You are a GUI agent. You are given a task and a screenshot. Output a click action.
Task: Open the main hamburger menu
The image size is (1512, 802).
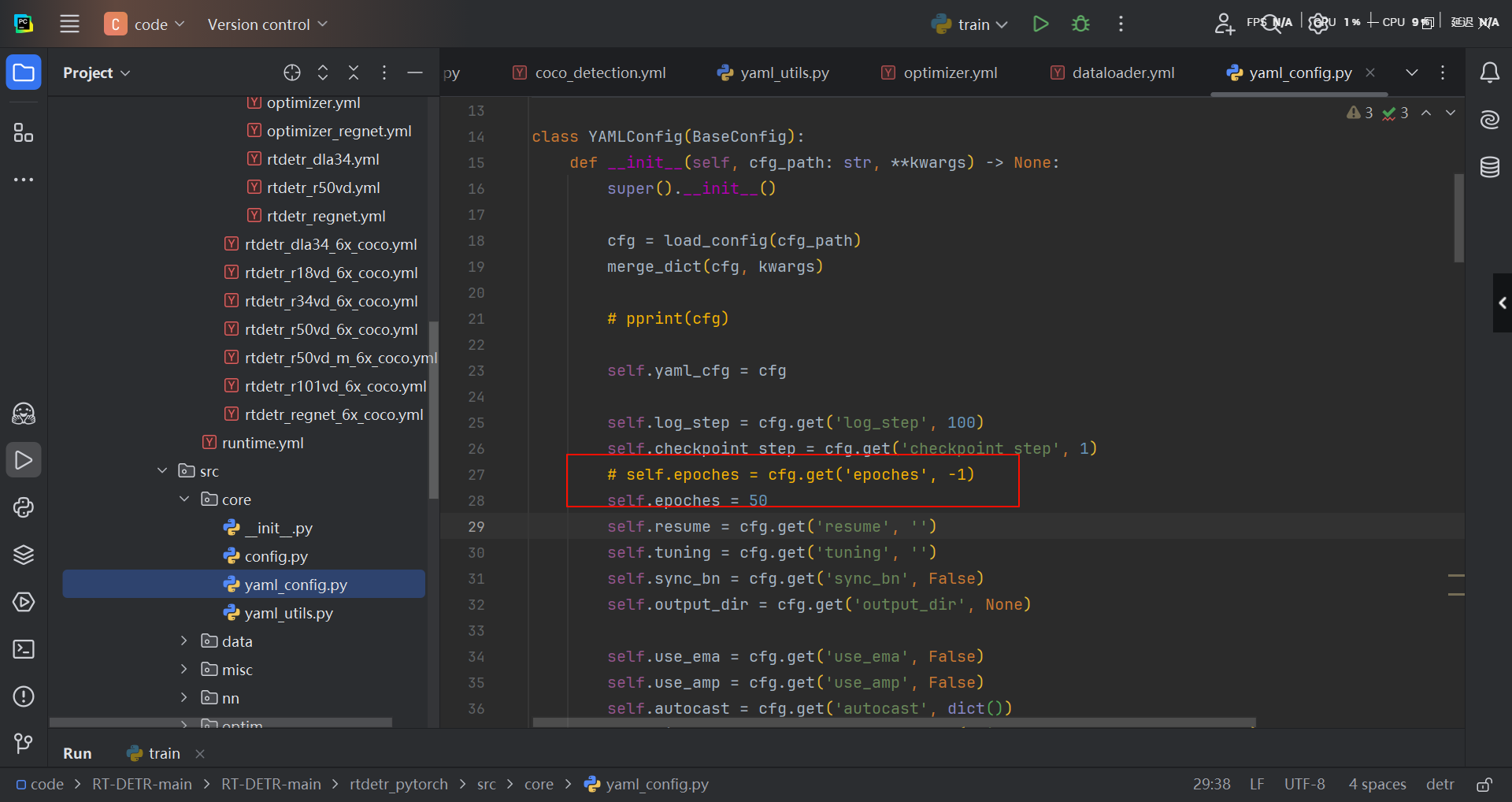[69, 24]
